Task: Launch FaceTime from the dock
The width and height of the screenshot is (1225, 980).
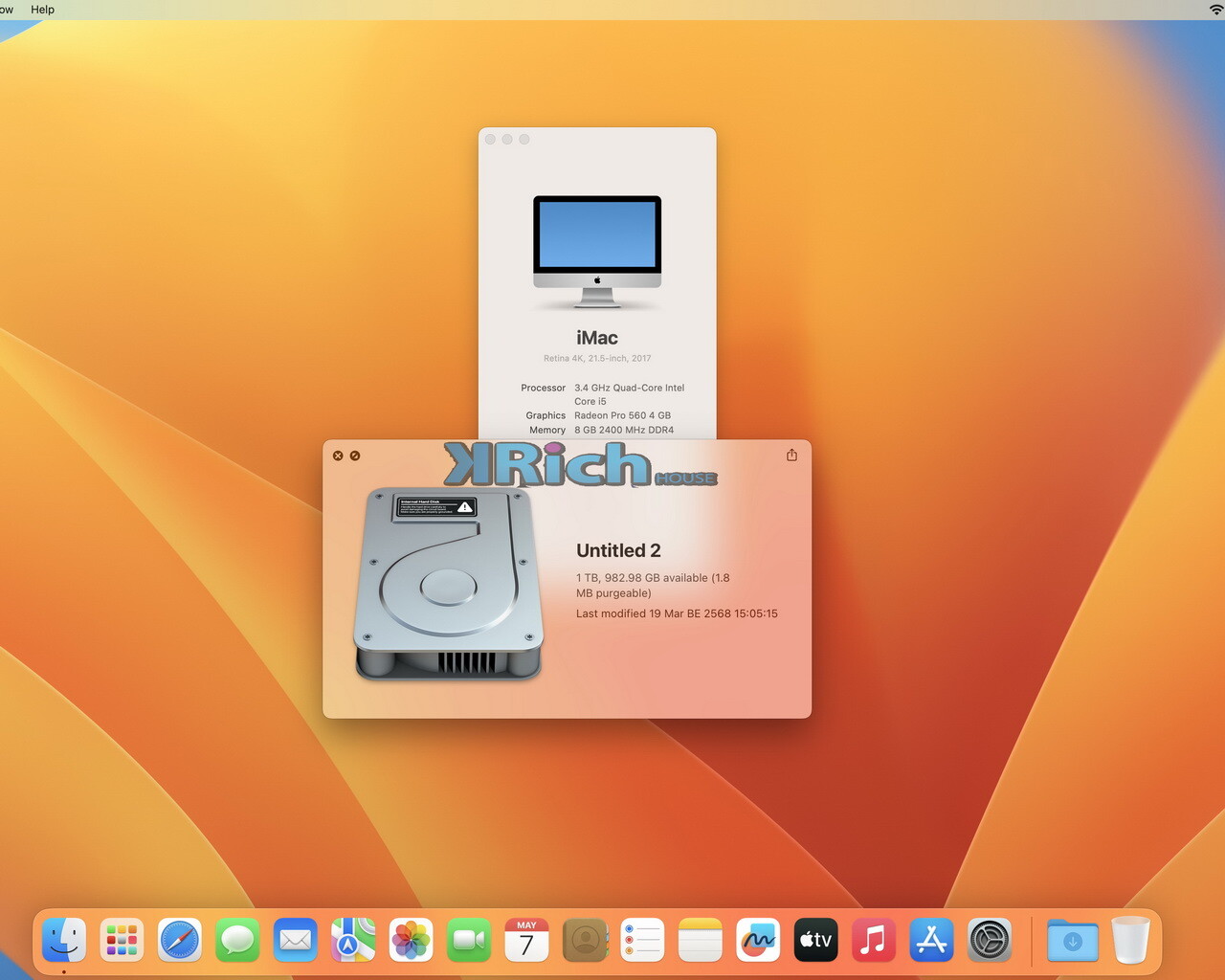Action: pyautogui.click(x=469, y=941)
